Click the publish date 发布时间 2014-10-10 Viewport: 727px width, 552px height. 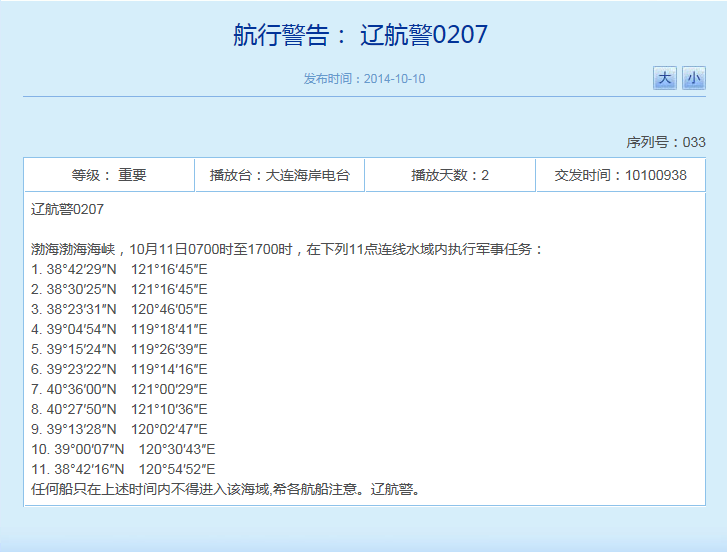point(365,79)
